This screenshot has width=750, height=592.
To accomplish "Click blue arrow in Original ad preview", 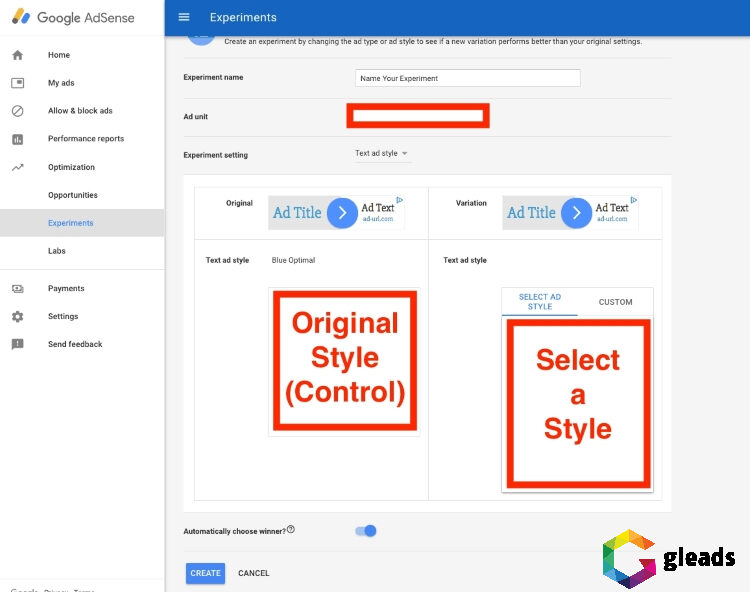I will click(x=342, y=213).
